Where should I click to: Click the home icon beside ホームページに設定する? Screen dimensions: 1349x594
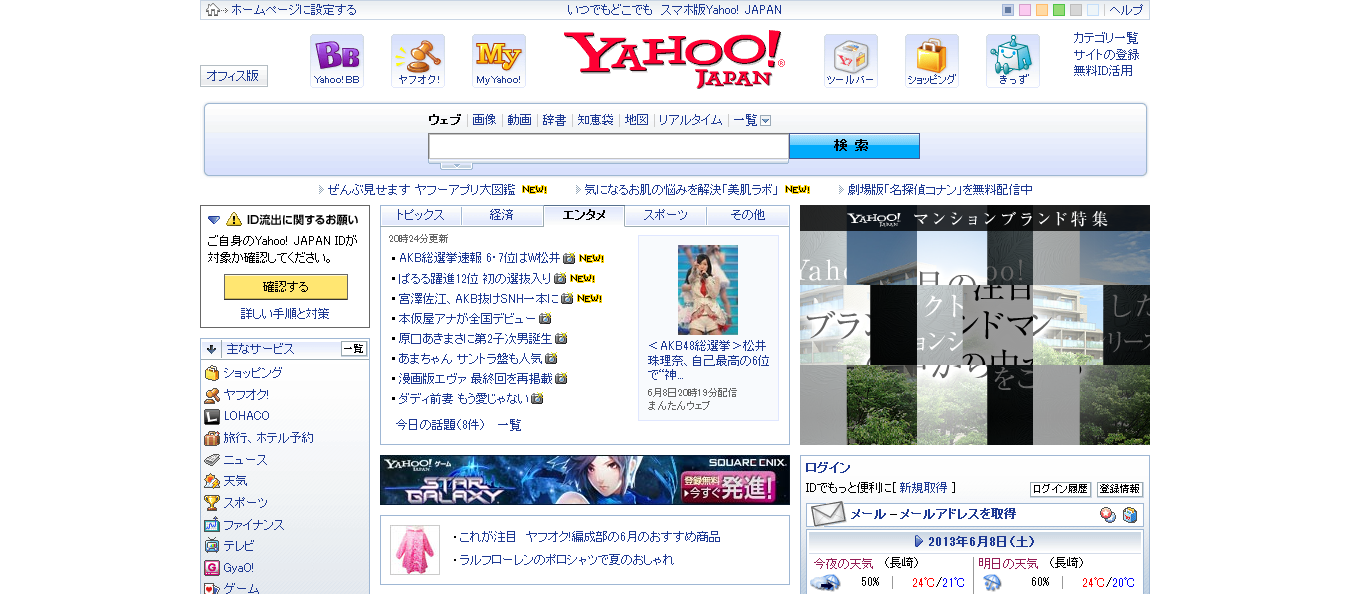(x=212, y=10)
